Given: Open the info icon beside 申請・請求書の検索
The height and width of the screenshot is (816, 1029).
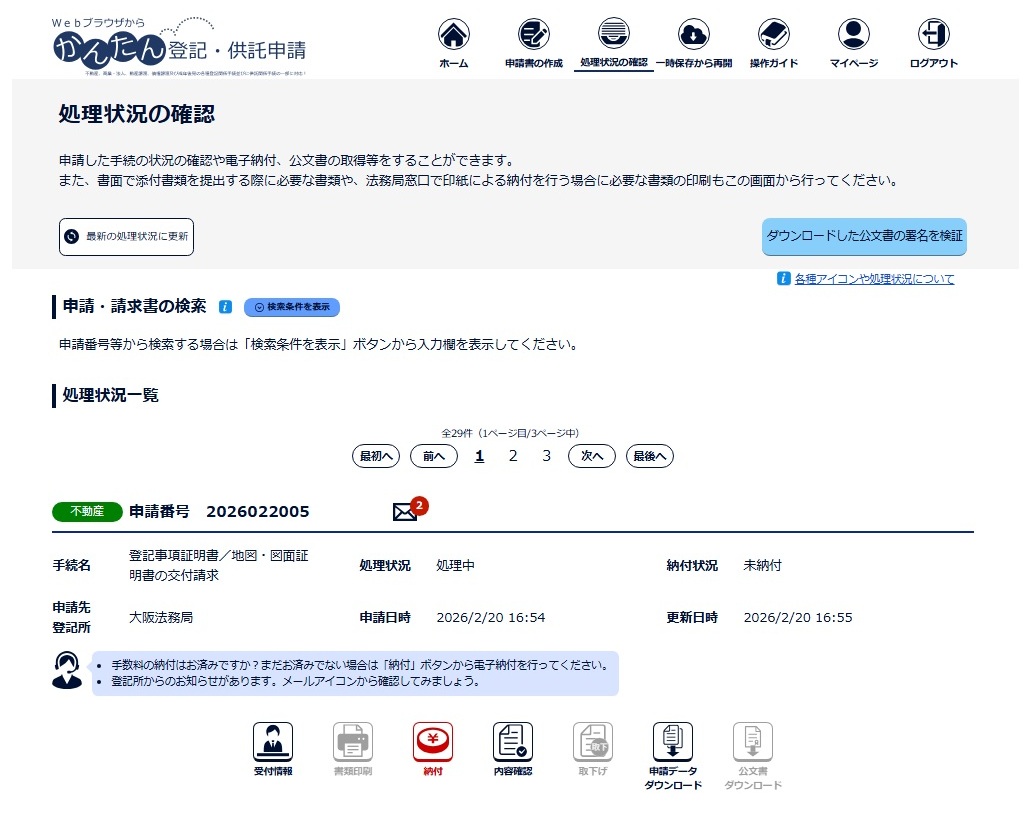Looking at the screenshot, I should [227, 307].
